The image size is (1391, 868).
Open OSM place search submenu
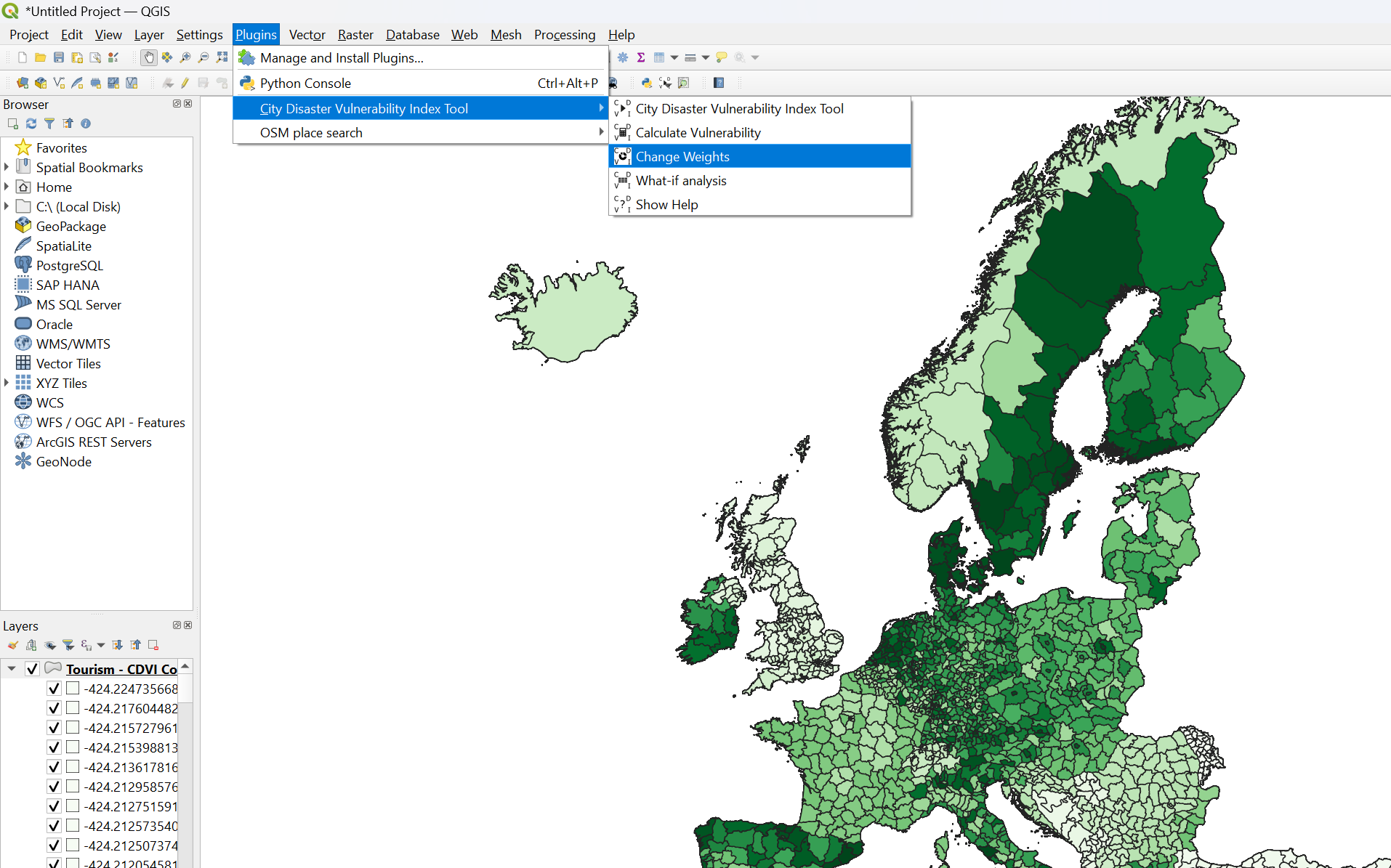click(x=421, y=132)
